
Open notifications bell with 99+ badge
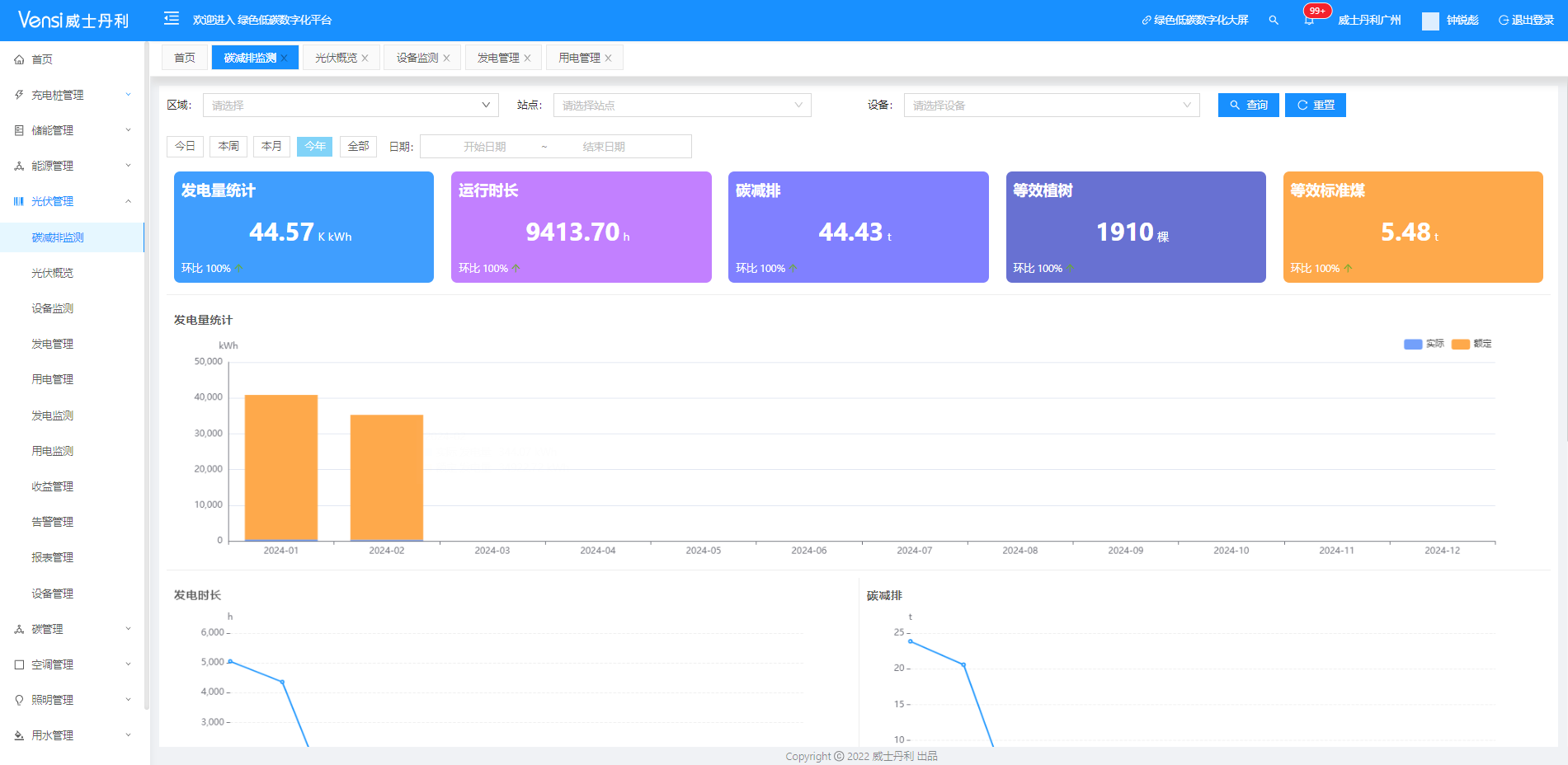click(x=1309, y=20)
